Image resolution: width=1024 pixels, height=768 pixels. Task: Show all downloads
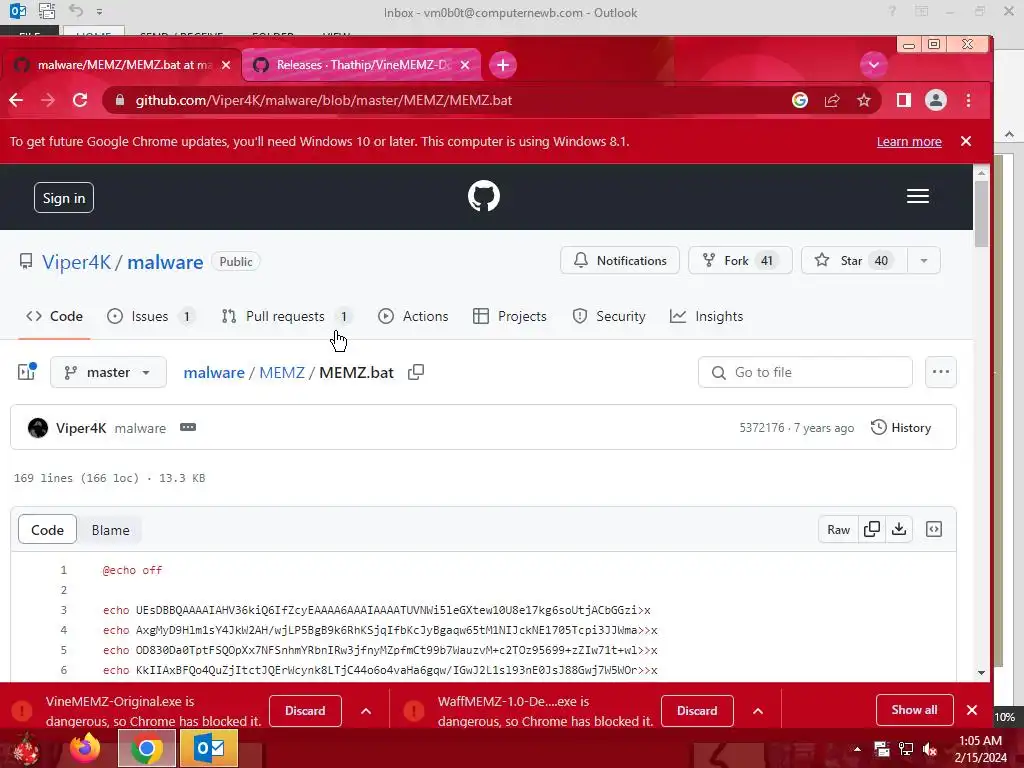tap(914, 710)
